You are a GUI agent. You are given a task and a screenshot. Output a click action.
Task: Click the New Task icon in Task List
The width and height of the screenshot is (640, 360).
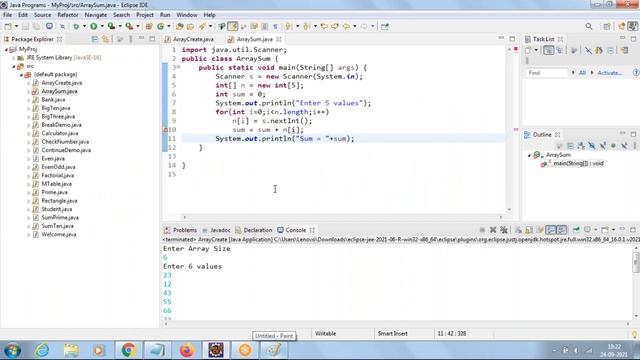(x=528, y=51)
